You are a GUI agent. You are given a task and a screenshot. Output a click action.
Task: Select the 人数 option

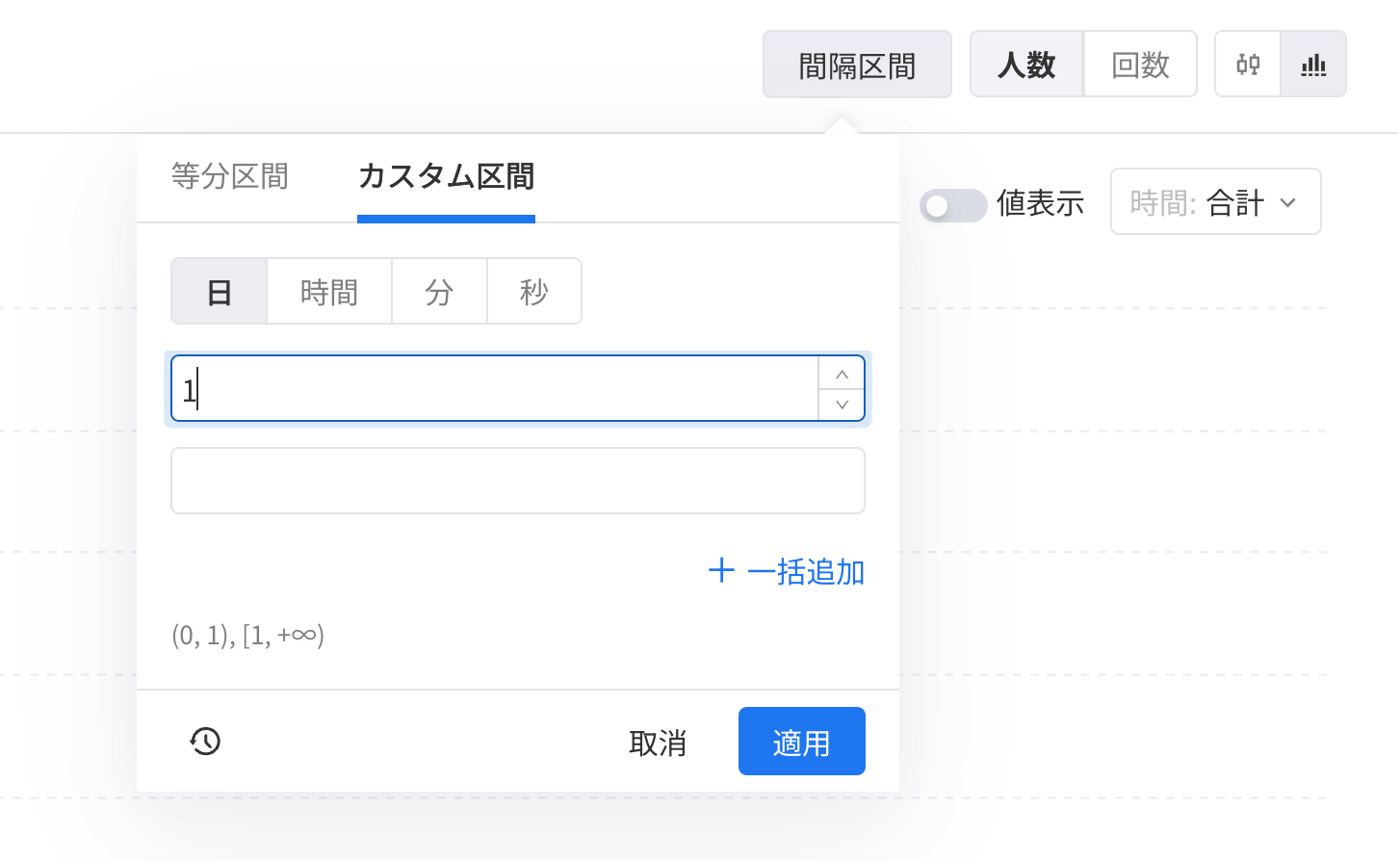click(x=1026, y=65)
